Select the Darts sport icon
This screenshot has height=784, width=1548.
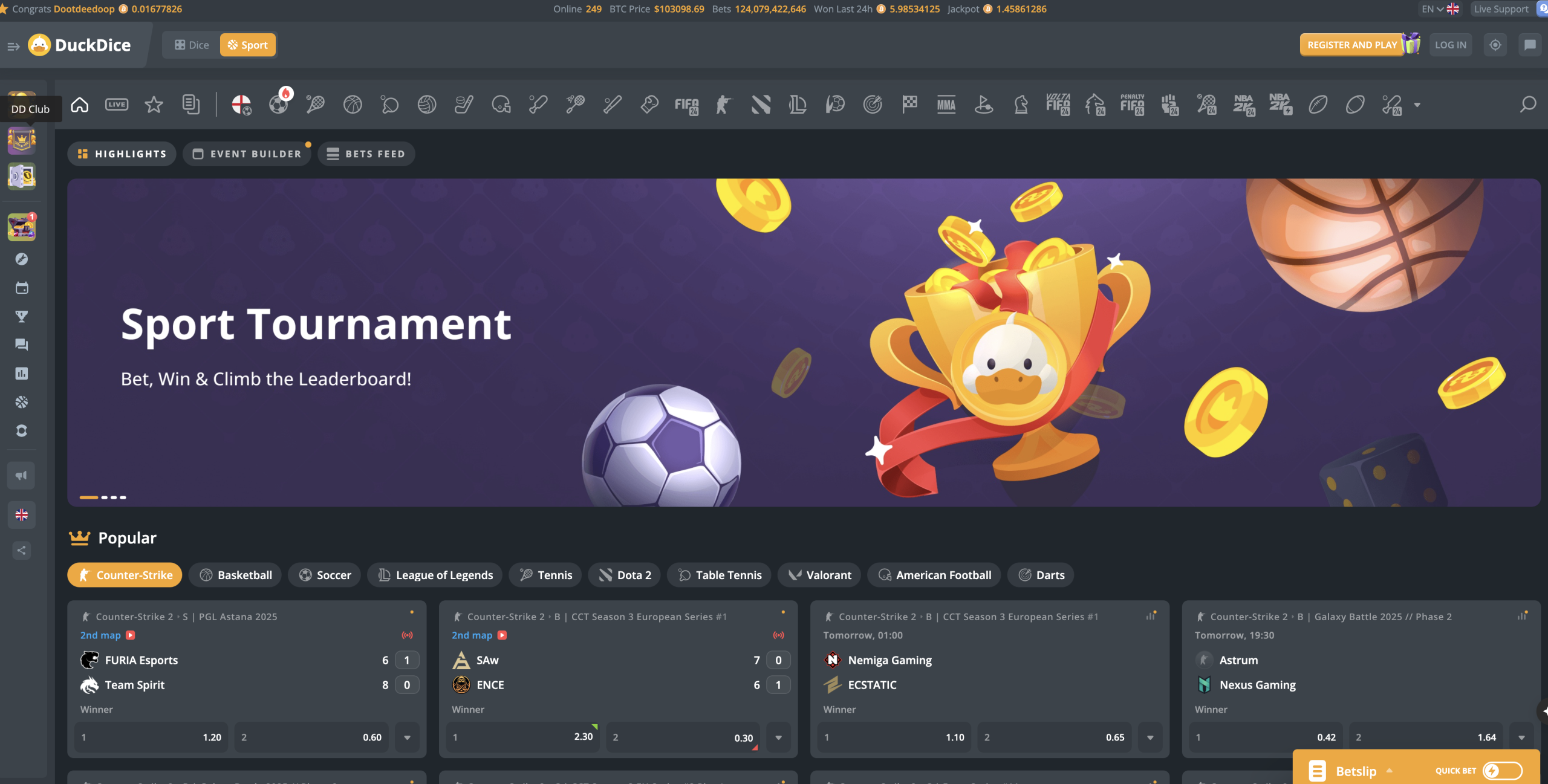tap(873, 105)
